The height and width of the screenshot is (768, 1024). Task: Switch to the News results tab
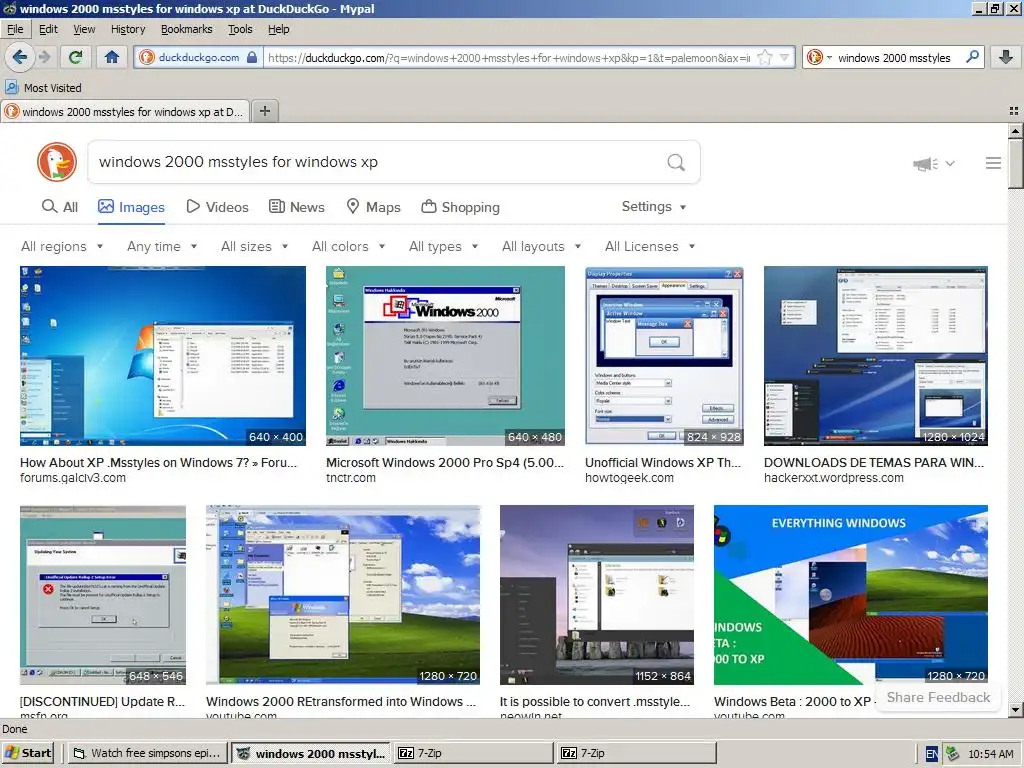(x=297, y=207)
